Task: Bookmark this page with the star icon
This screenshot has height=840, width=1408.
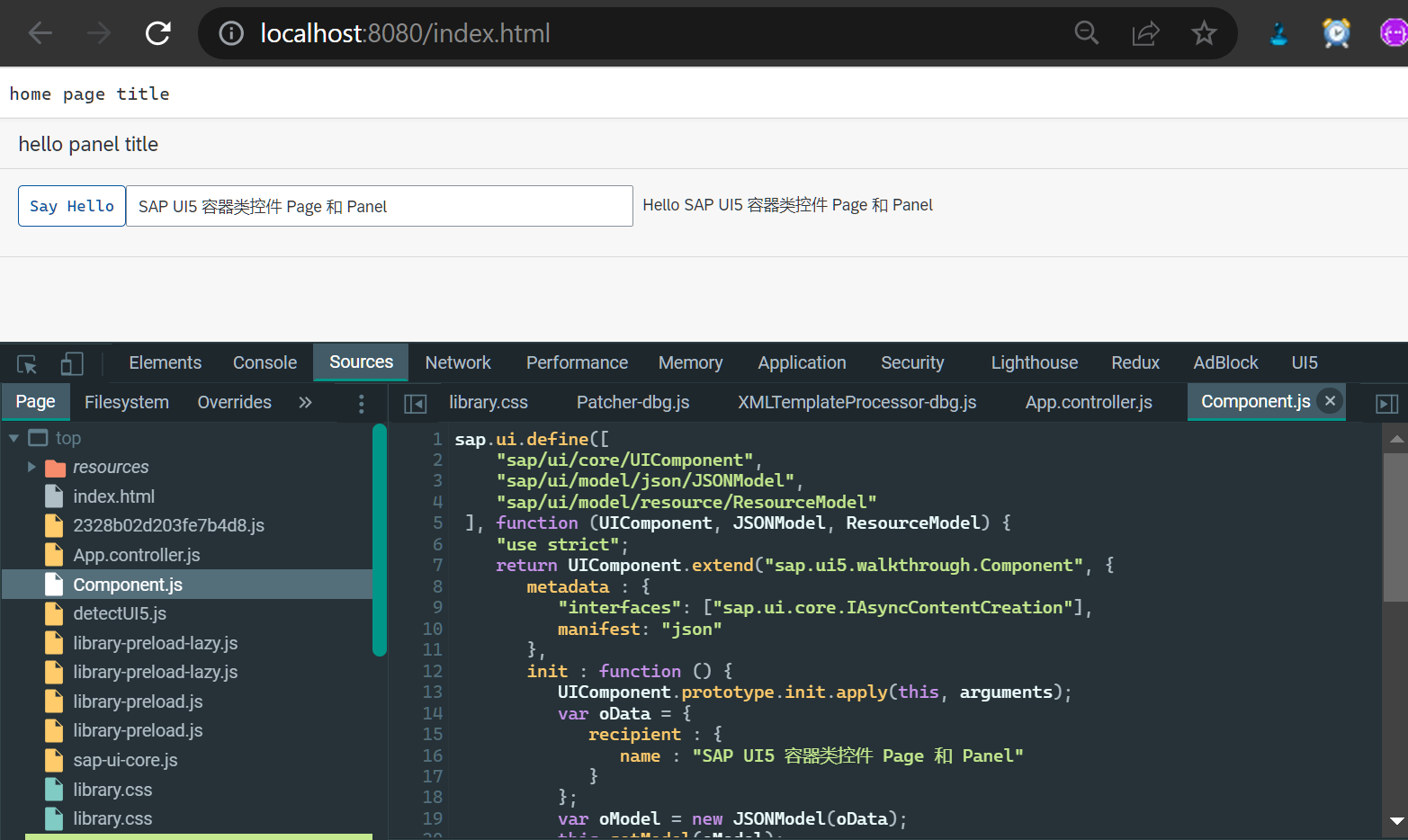Action: pos(1204,33)
